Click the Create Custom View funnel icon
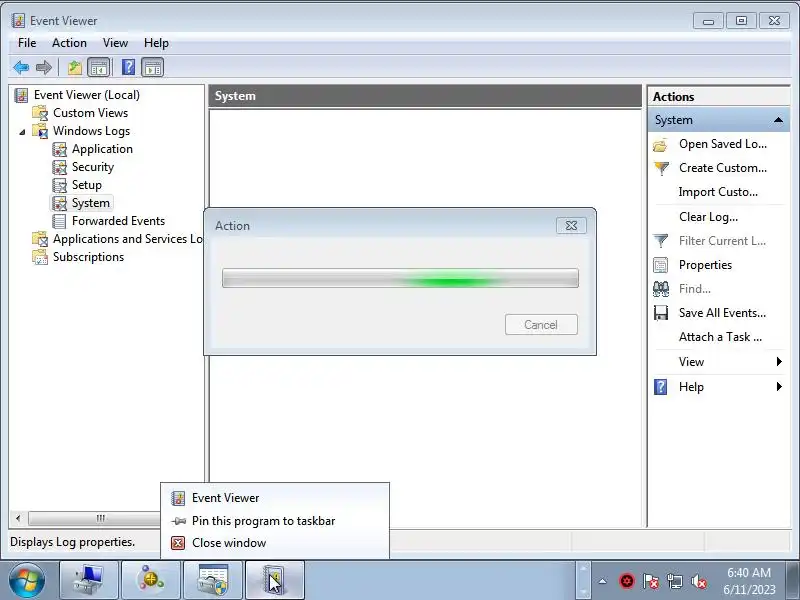This screenshot has height=600, width=800. point(661,168)
